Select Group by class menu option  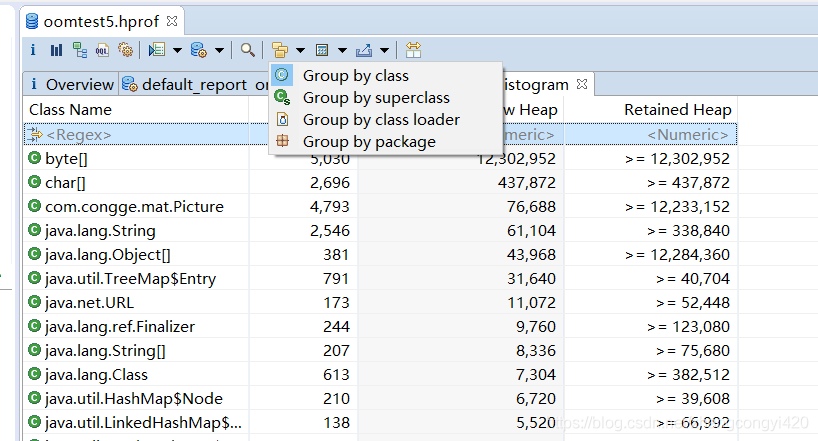(355, 76)
